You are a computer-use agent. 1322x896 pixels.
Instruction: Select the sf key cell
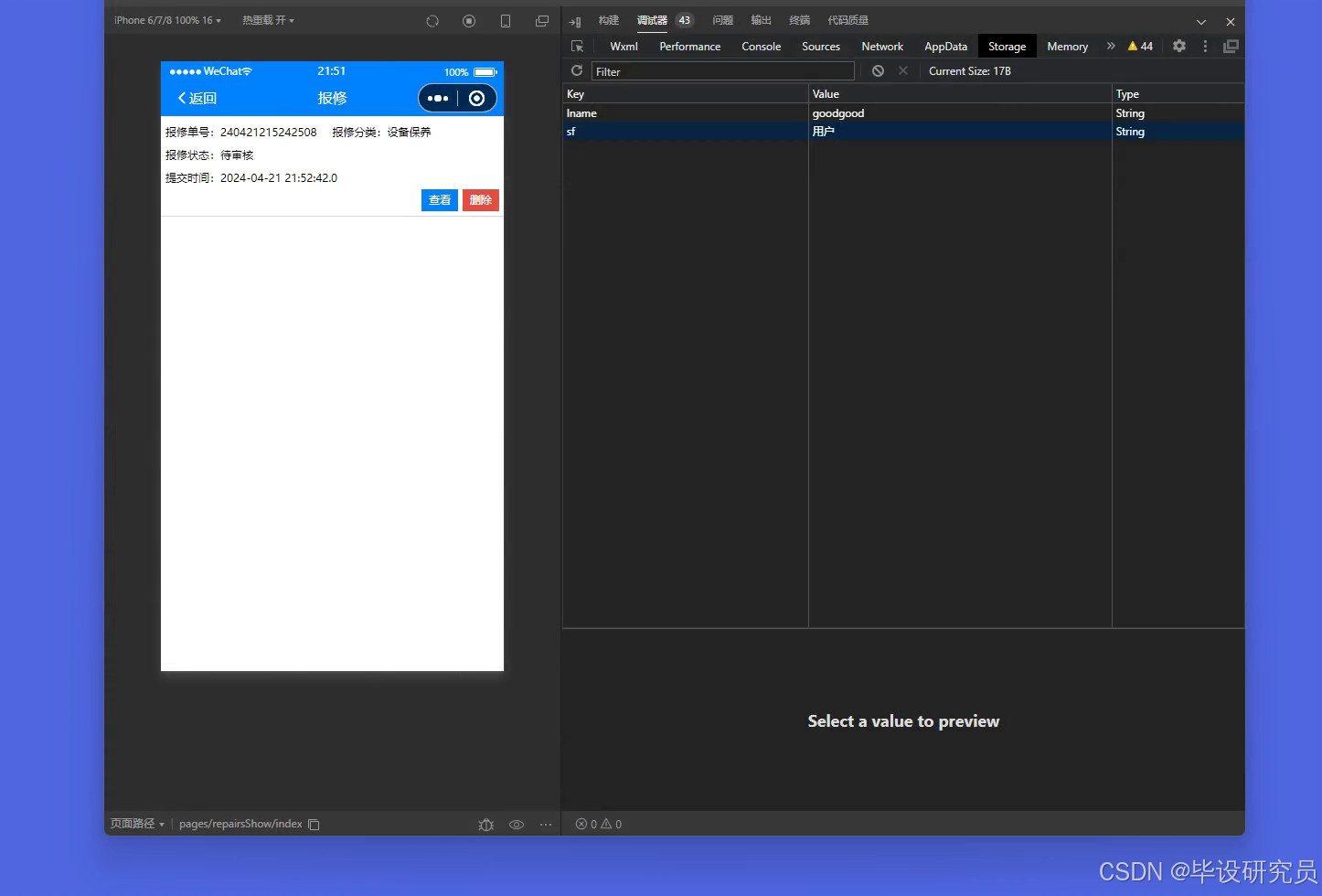click(x=685, y=132)
